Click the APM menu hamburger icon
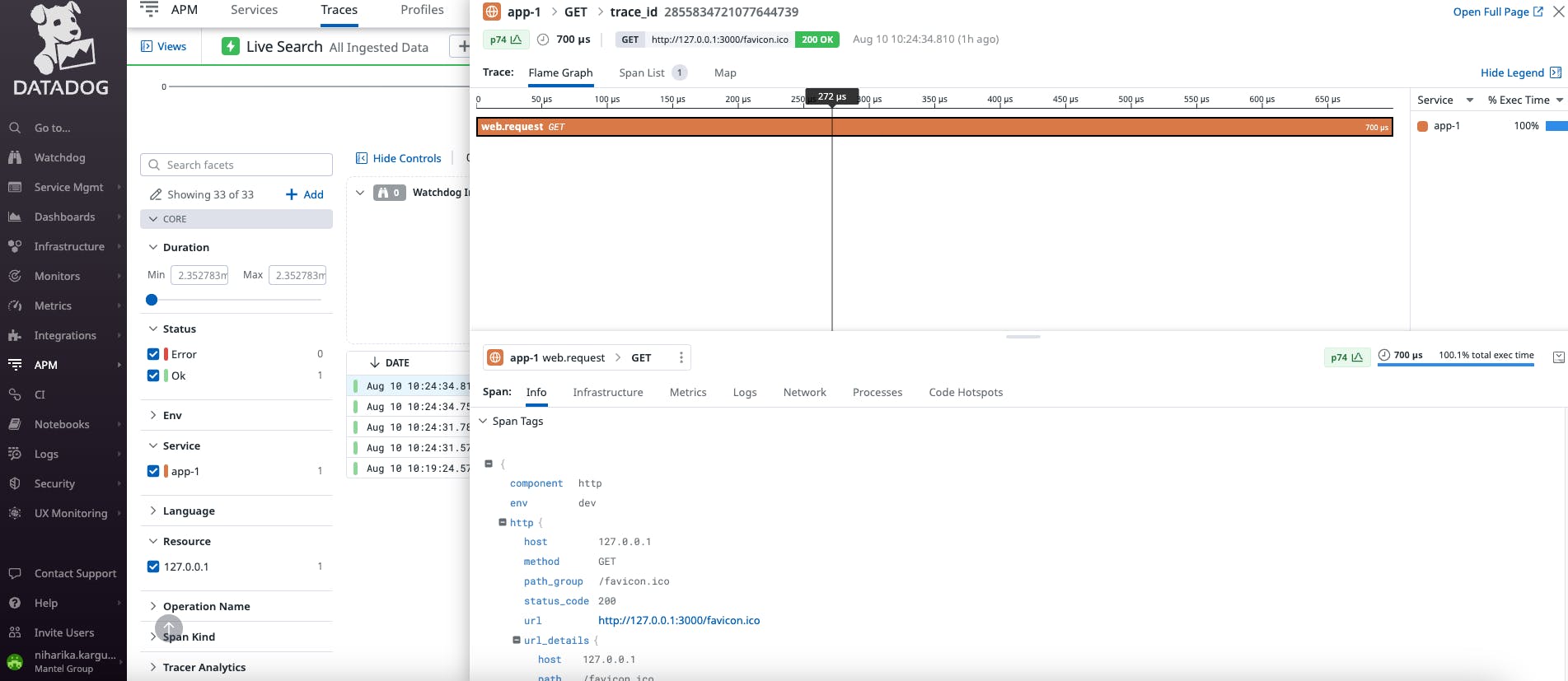 pyautogui.click(x=149, y=9)
